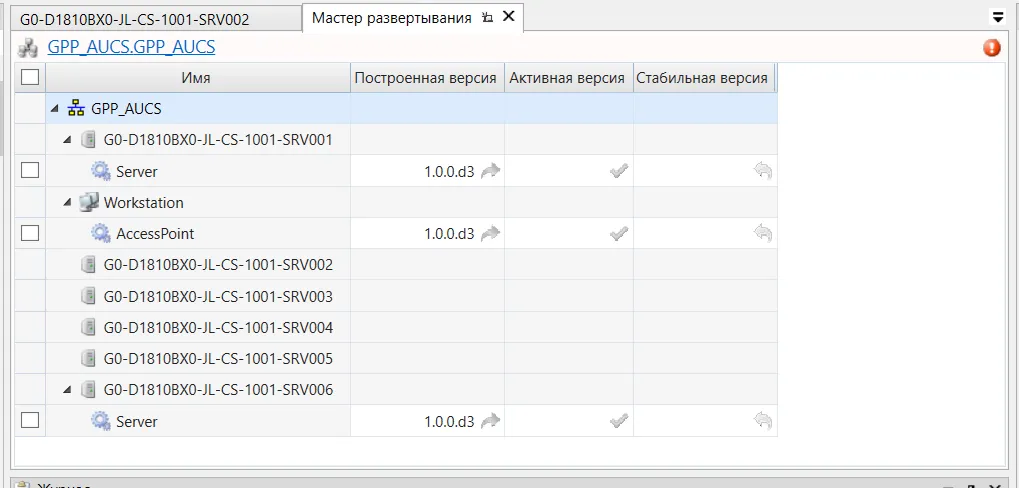
Task: Select the G0-D1810BX0-JL-CS-1001-SRV005 row
Action: 396,359
